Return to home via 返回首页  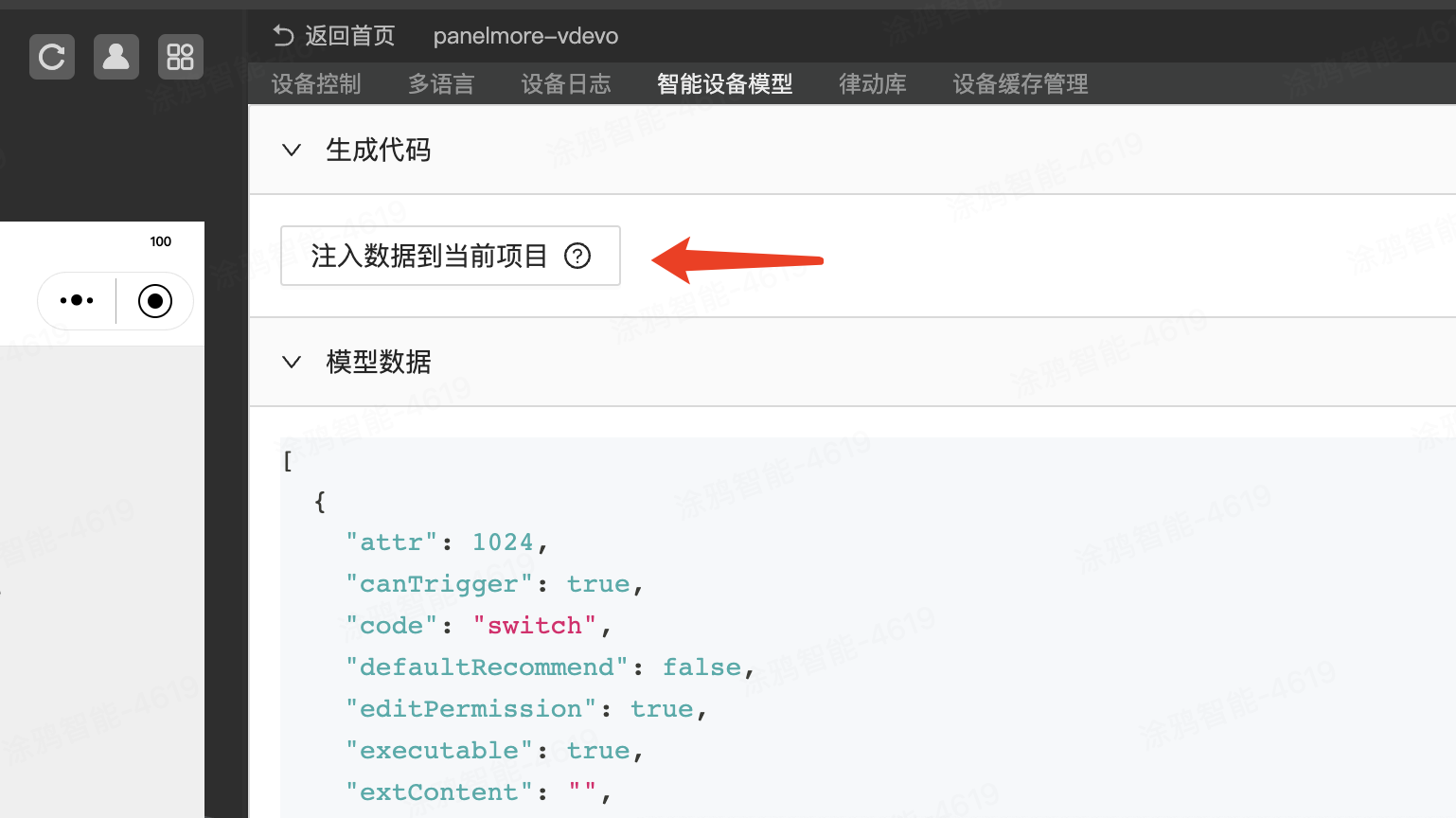coord(334,36)
